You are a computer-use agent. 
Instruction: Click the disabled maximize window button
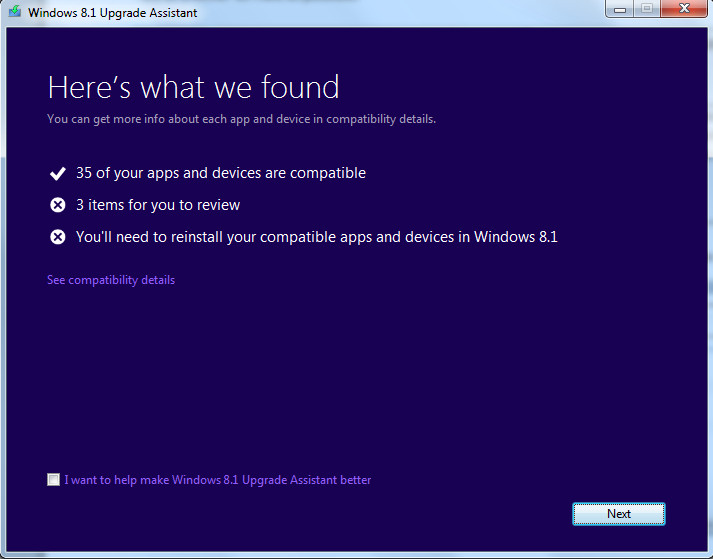coord(647,9)
